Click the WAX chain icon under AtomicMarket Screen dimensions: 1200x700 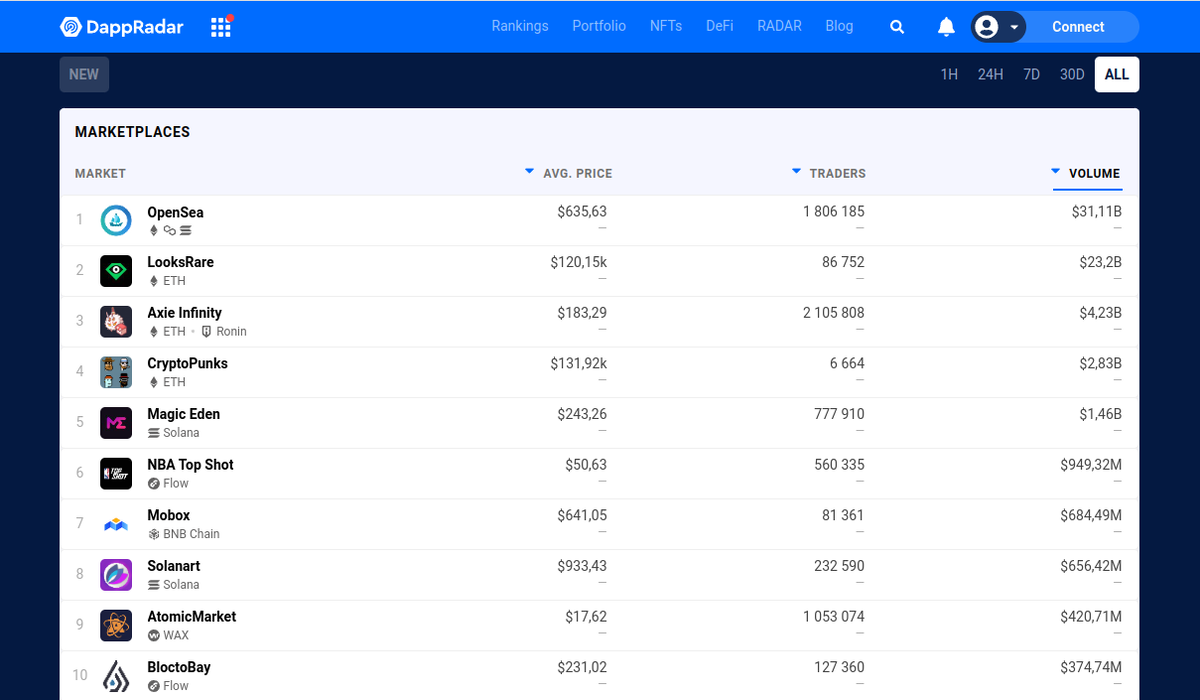click(x=152, y=635)
